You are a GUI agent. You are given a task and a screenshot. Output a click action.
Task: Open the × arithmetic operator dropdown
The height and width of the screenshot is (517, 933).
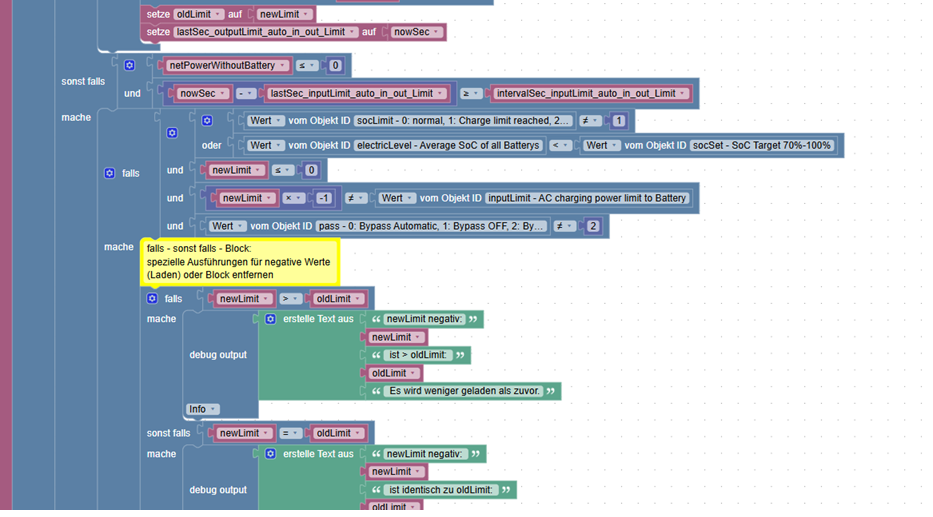pos(294,198)
